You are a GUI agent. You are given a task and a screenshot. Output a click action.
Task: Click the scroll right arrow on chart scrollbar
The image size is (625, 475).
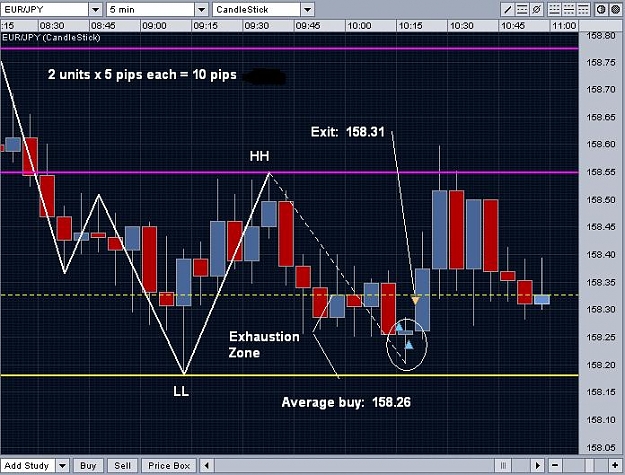pyautogui.click(x=537, y=465)
